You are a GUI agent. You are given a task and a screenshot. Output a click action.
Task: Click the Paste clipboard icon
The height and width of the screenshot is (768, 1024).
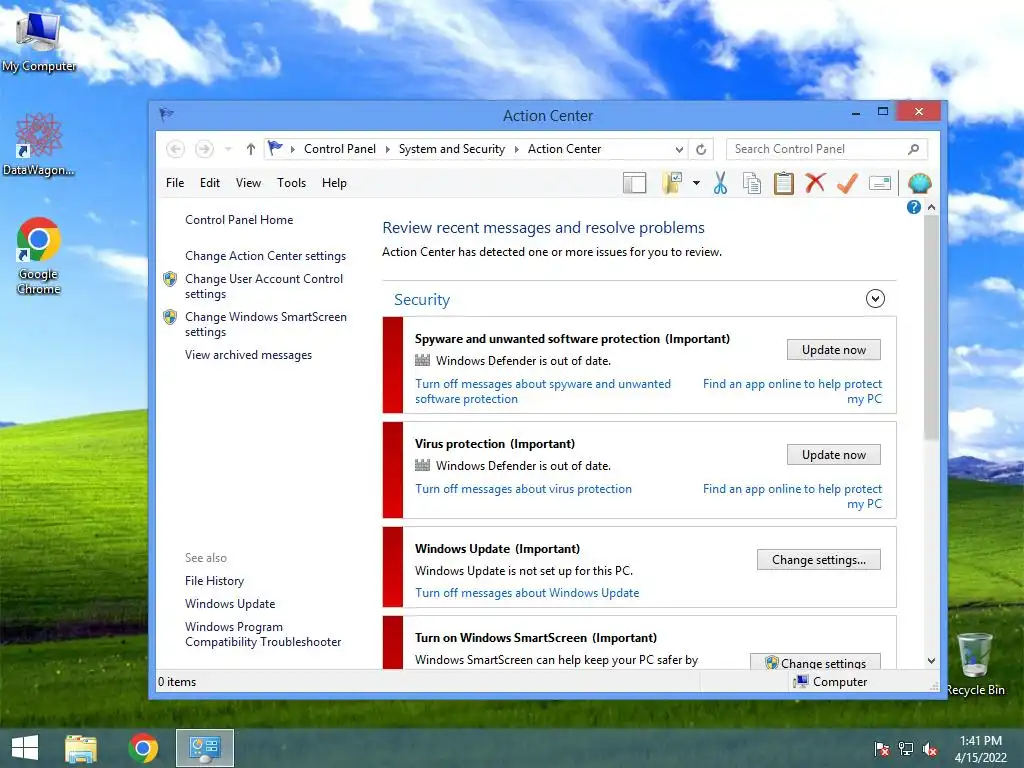coord(784,184)
